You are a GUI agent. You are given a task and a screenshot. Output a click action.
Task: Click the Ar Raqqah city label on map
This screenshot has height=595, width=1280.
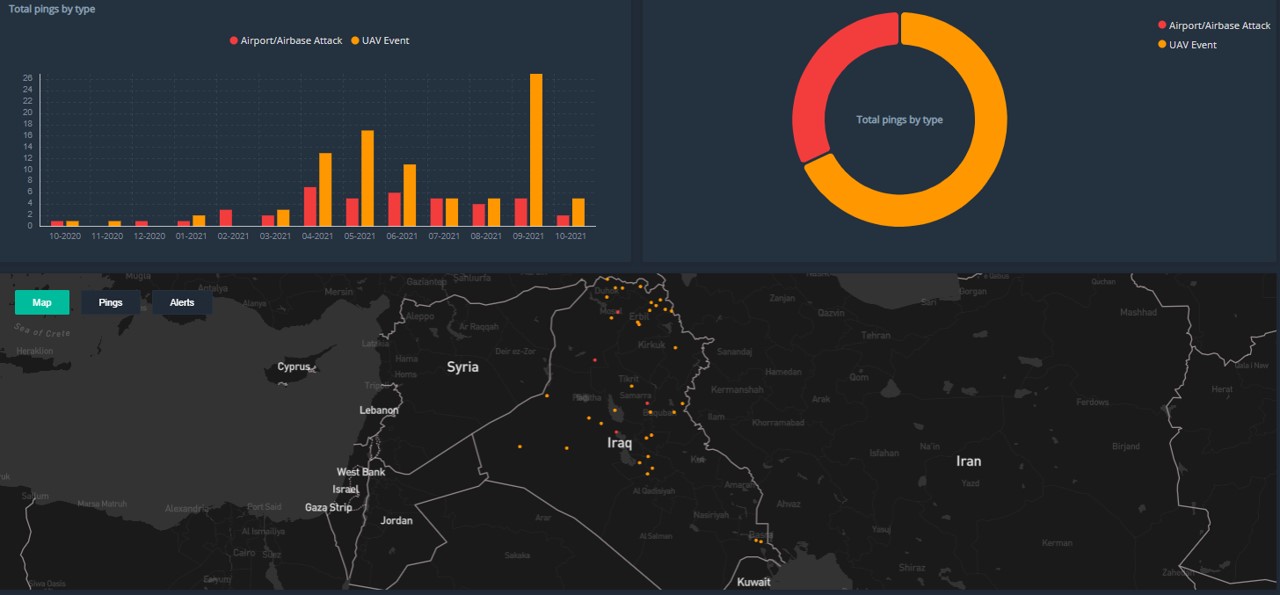coord(478,327)
